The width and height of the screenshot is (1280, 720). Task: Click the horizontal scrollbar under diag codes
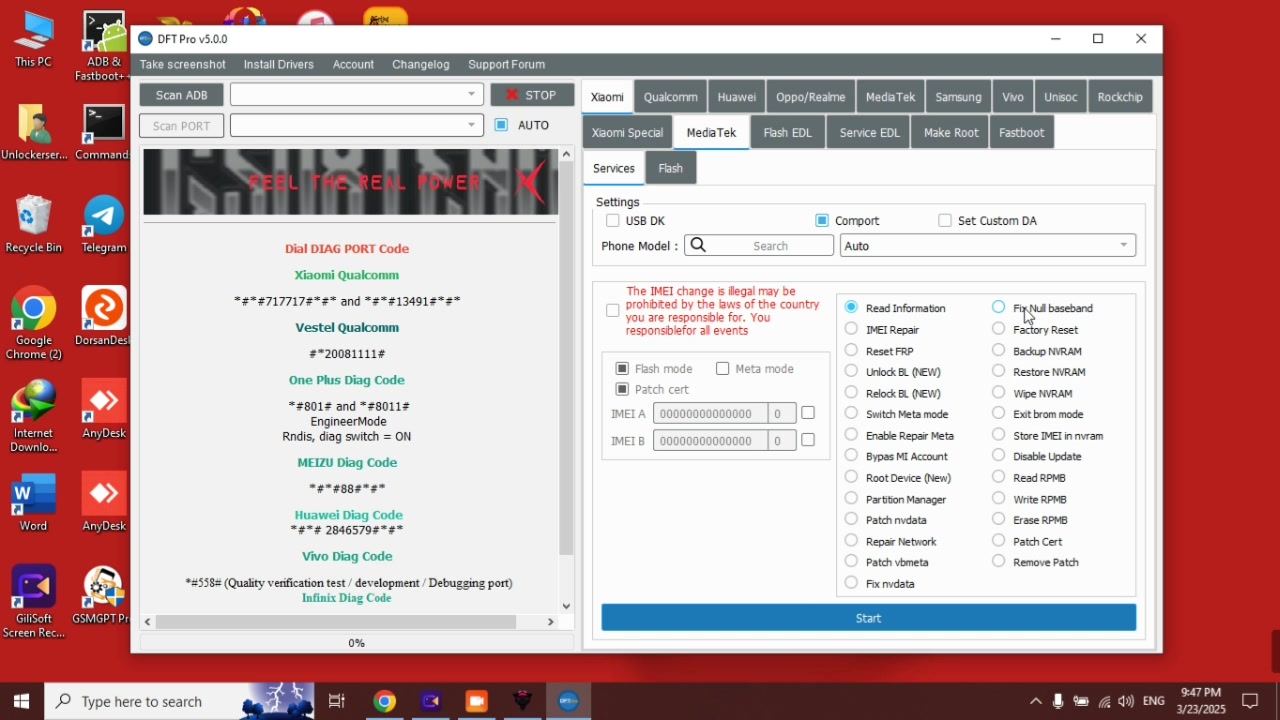[336, 621]
